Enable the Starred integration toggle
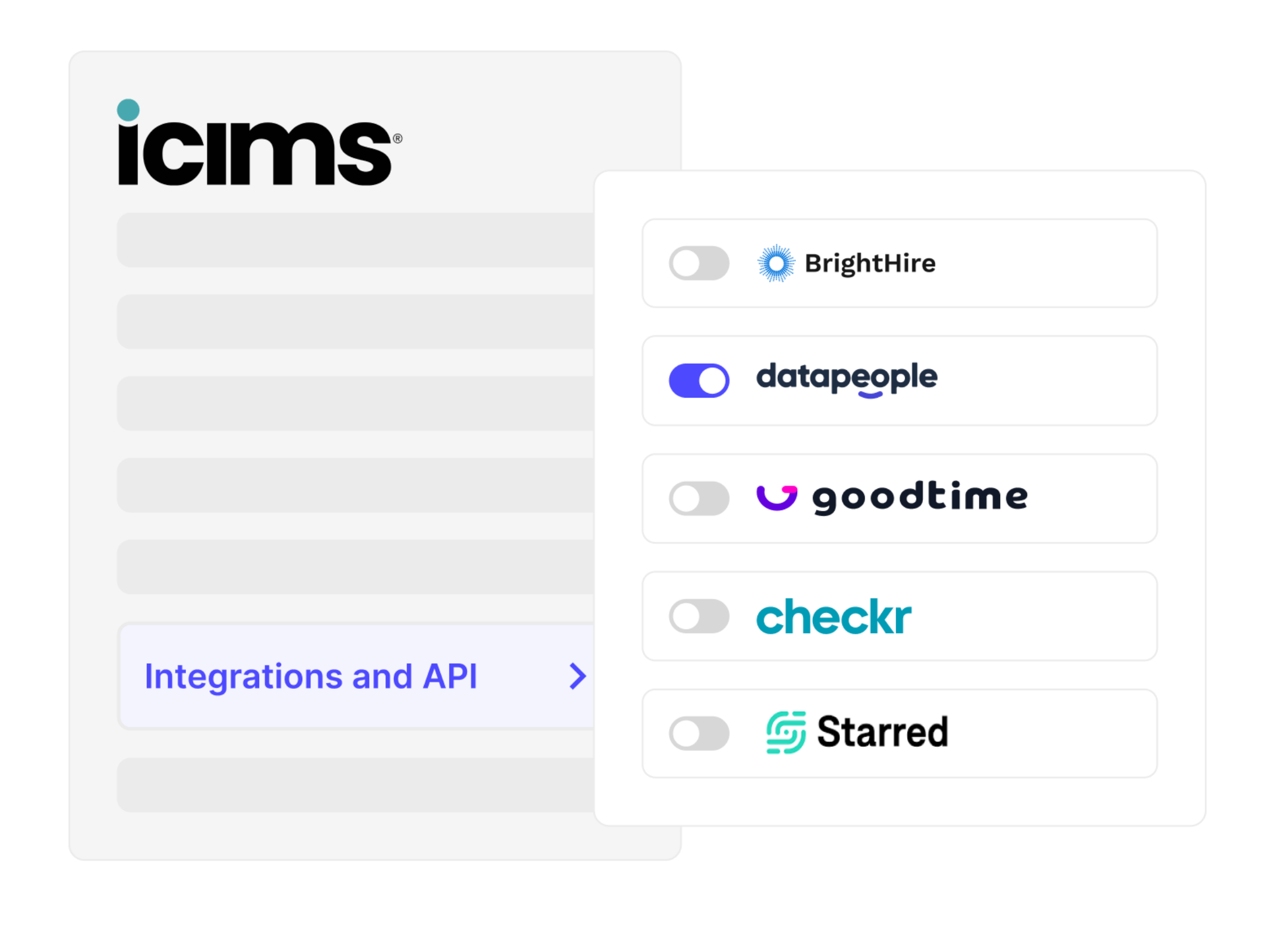The image size is (1275, 952). pos(699,733)
